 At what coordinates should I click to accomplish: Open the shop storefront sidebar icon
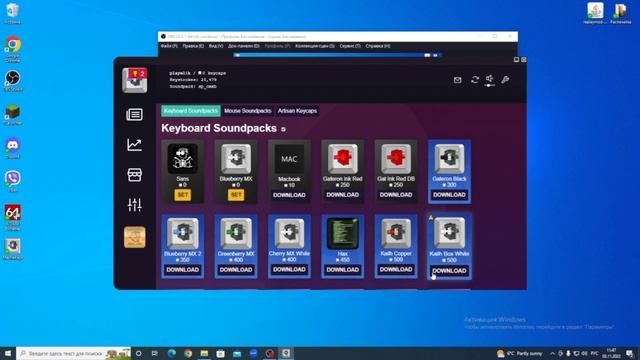(134, 175)
